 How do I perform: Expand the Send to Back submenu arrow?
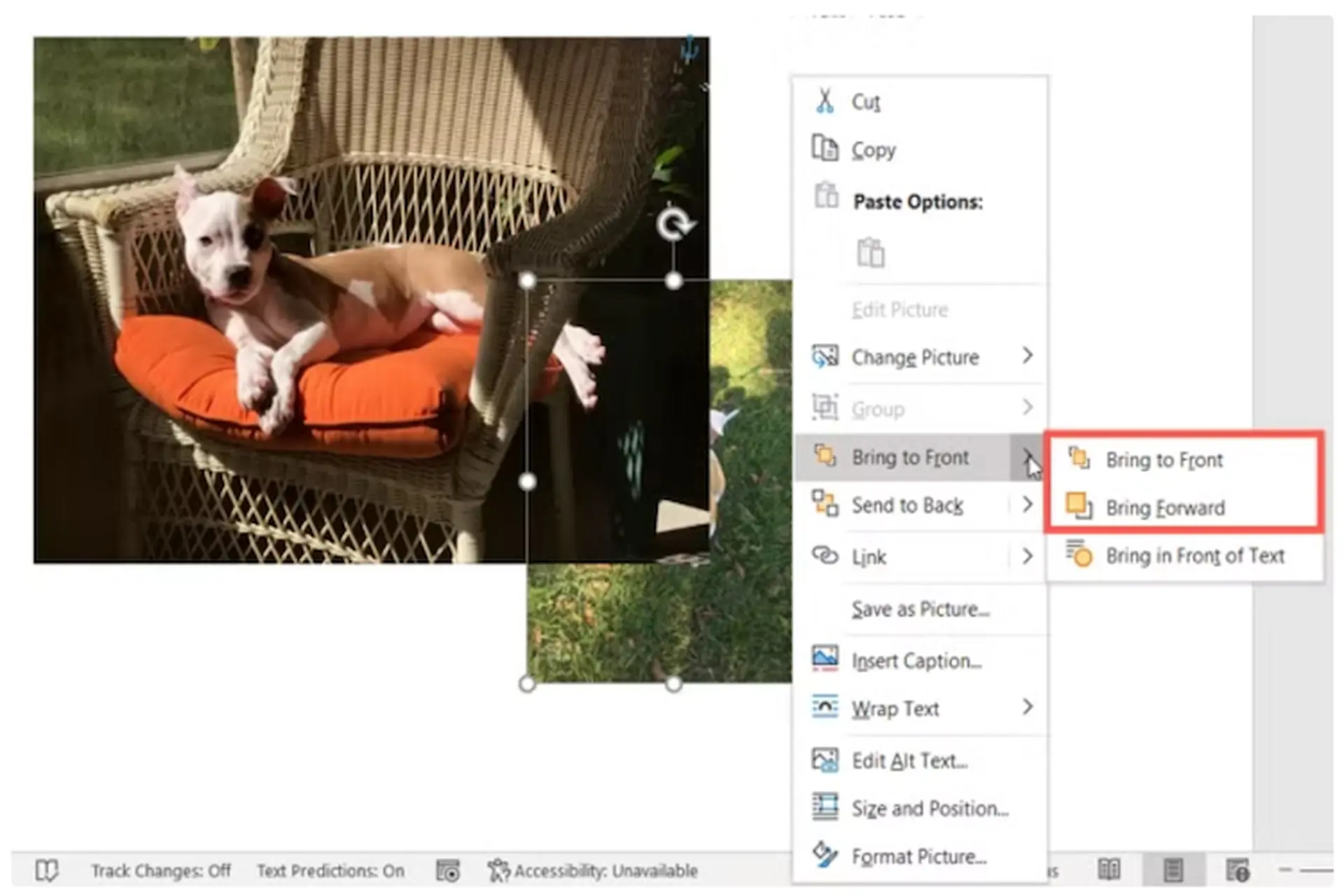pos(1027,504)
